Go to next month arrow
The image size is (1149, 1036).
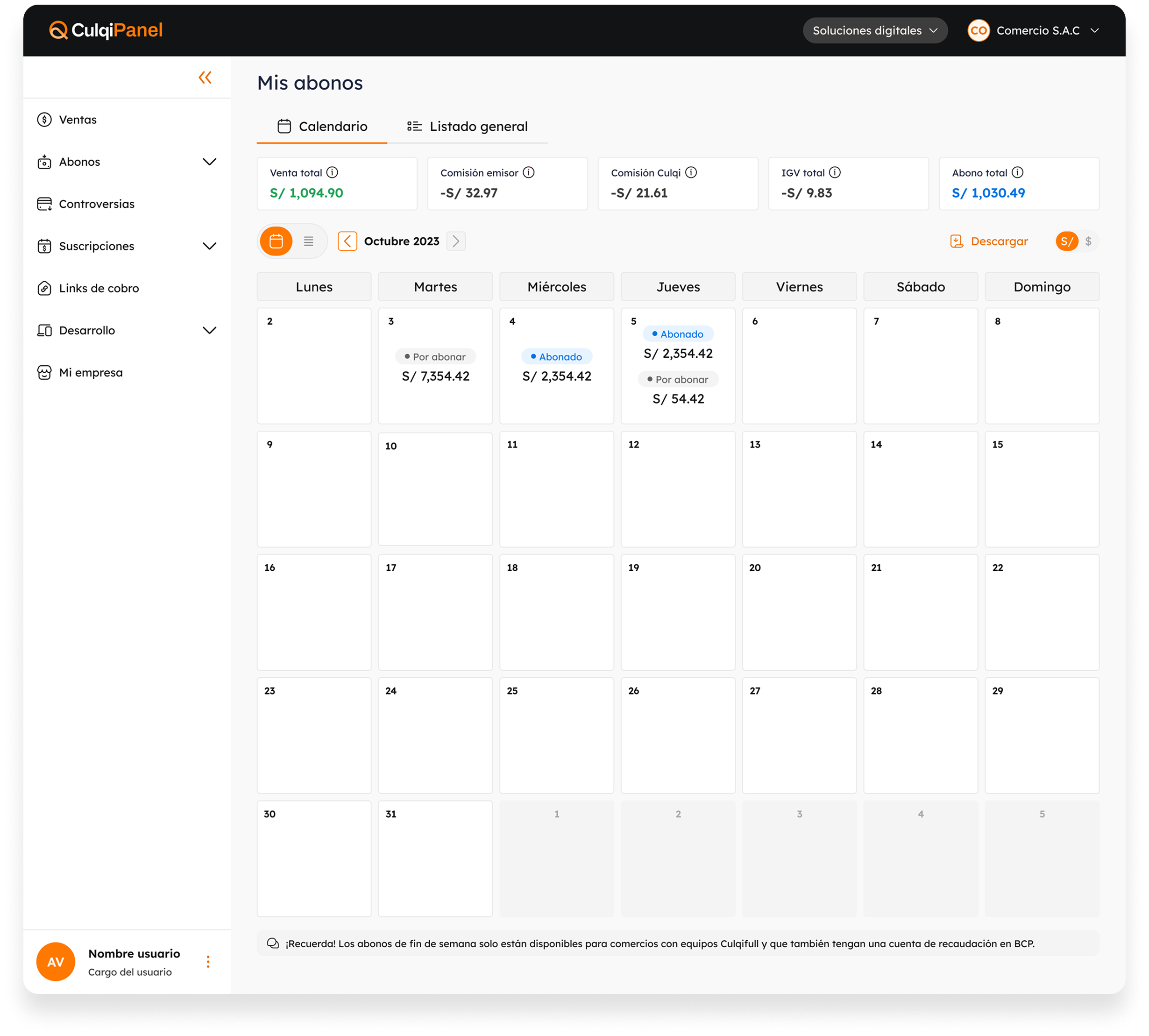tap(456, 241)
